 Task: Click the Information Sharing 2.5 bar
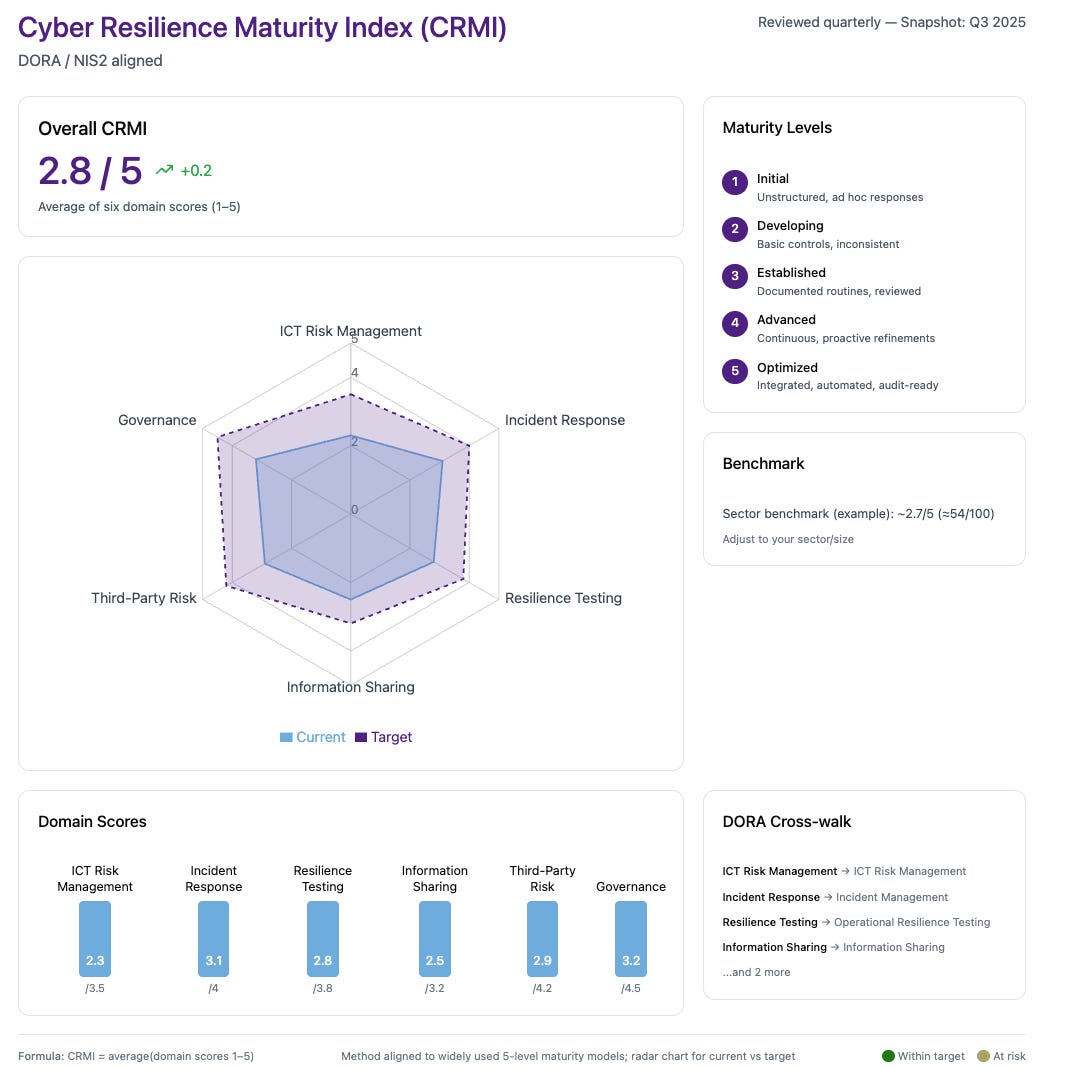pos(435,938)
